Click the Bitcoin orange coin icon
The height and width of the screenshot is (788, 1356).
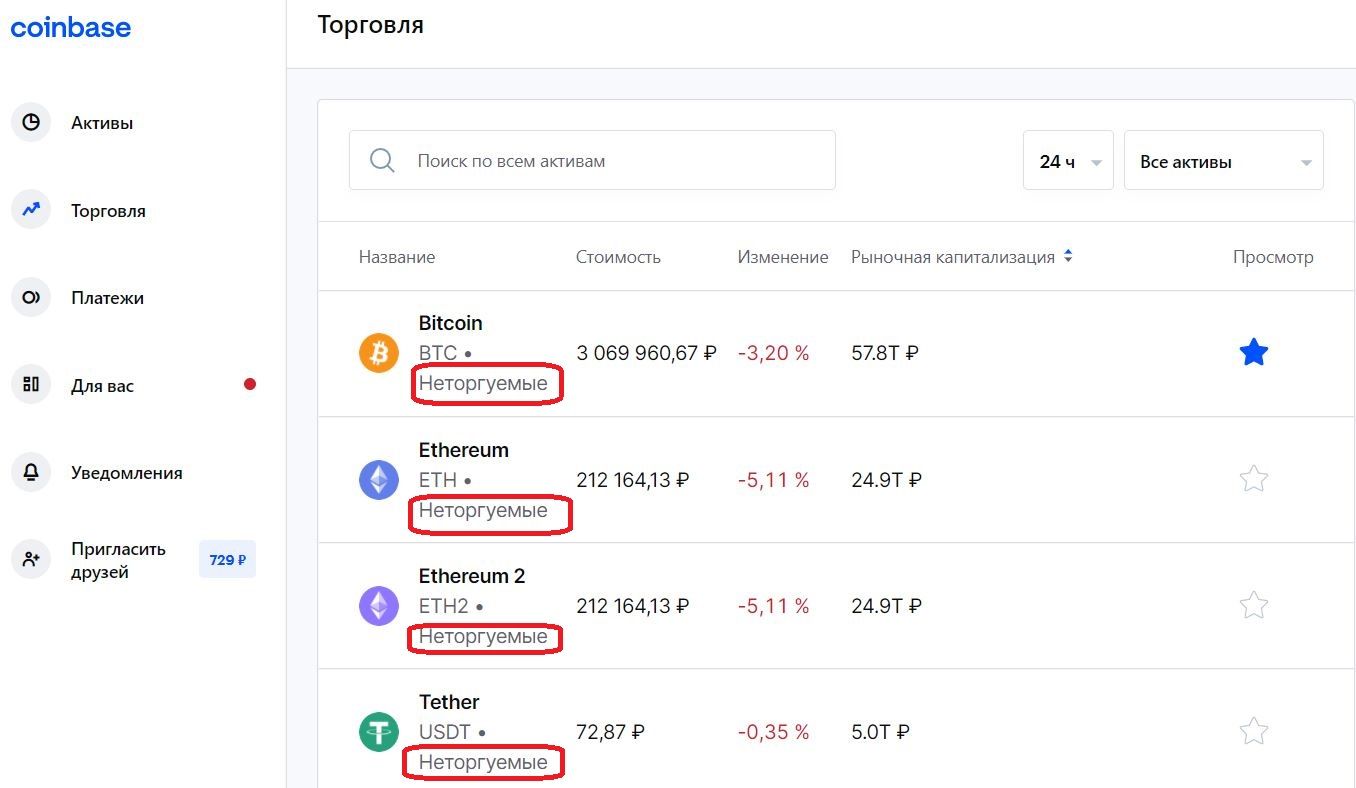tap(379, 353)
